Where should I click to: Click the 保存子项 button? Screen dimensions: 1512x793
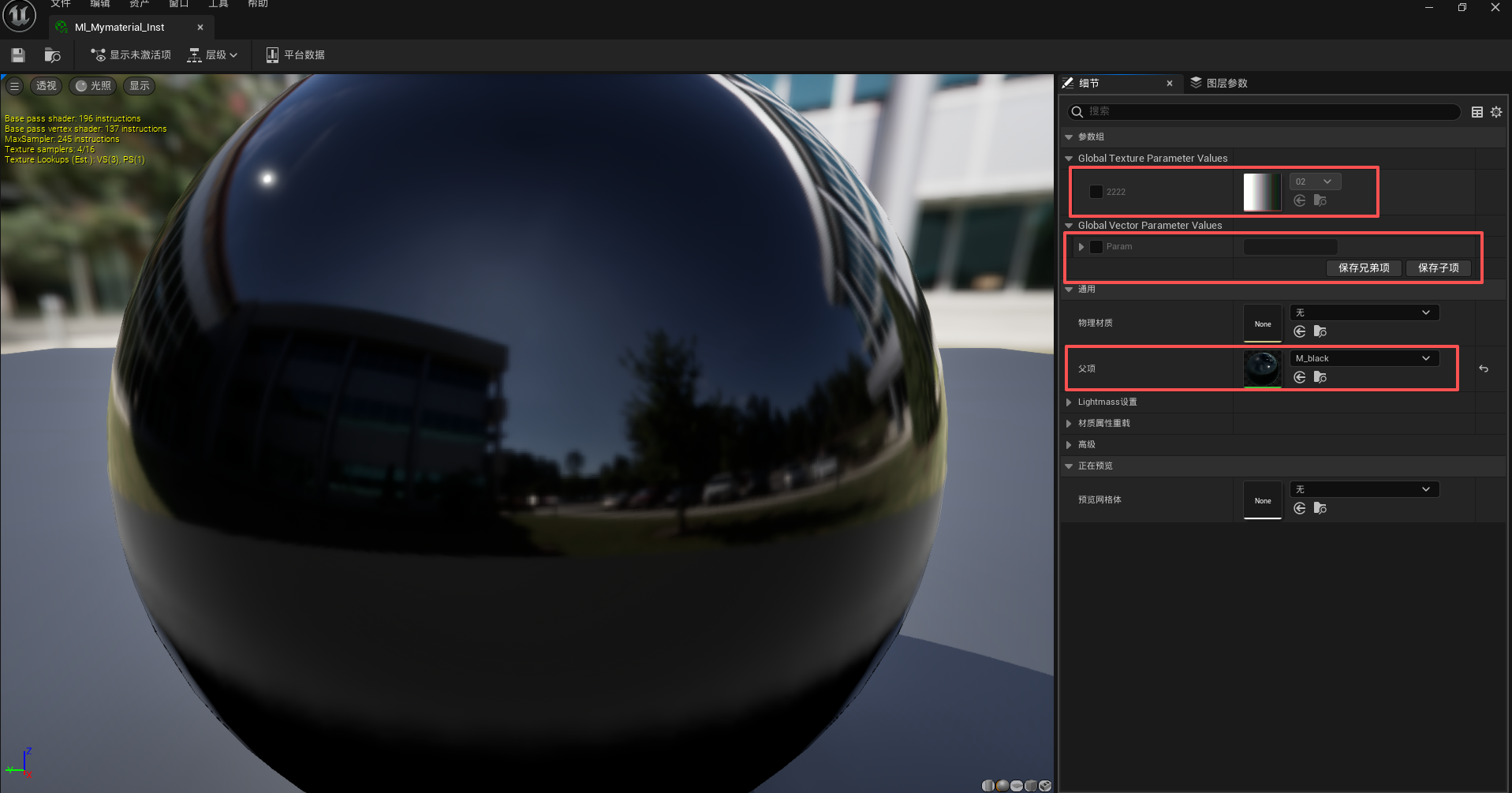[1439, 268]
